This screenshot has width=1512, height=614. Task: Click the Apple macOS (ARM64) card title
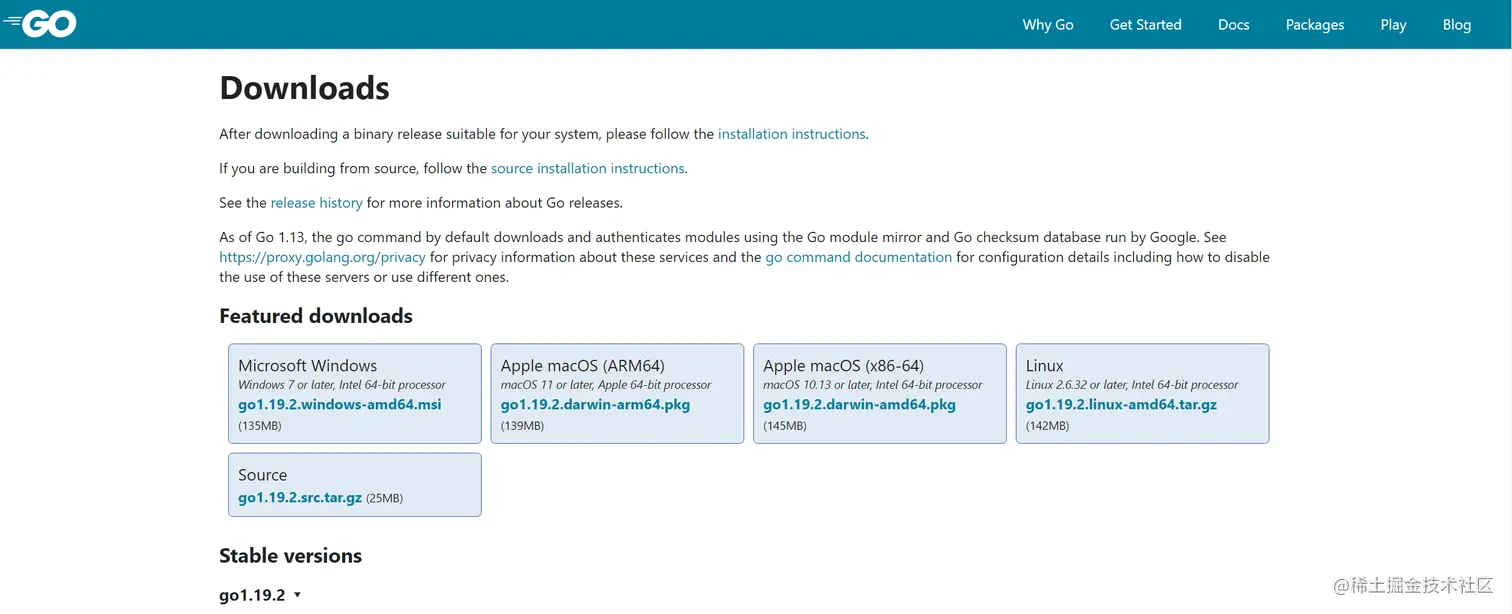(x=582, y=366)
